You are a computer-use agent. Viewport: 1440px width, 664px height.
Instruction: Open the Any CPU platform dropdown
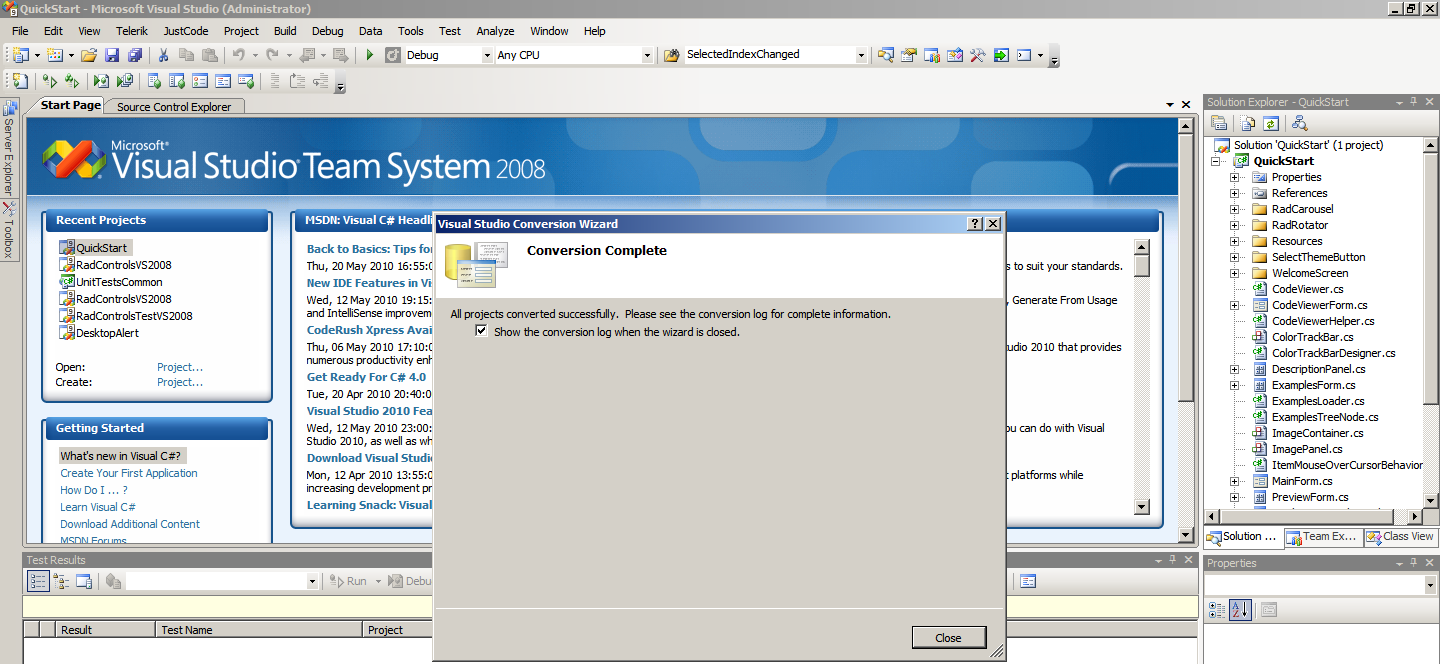click(x=647, y=55)
